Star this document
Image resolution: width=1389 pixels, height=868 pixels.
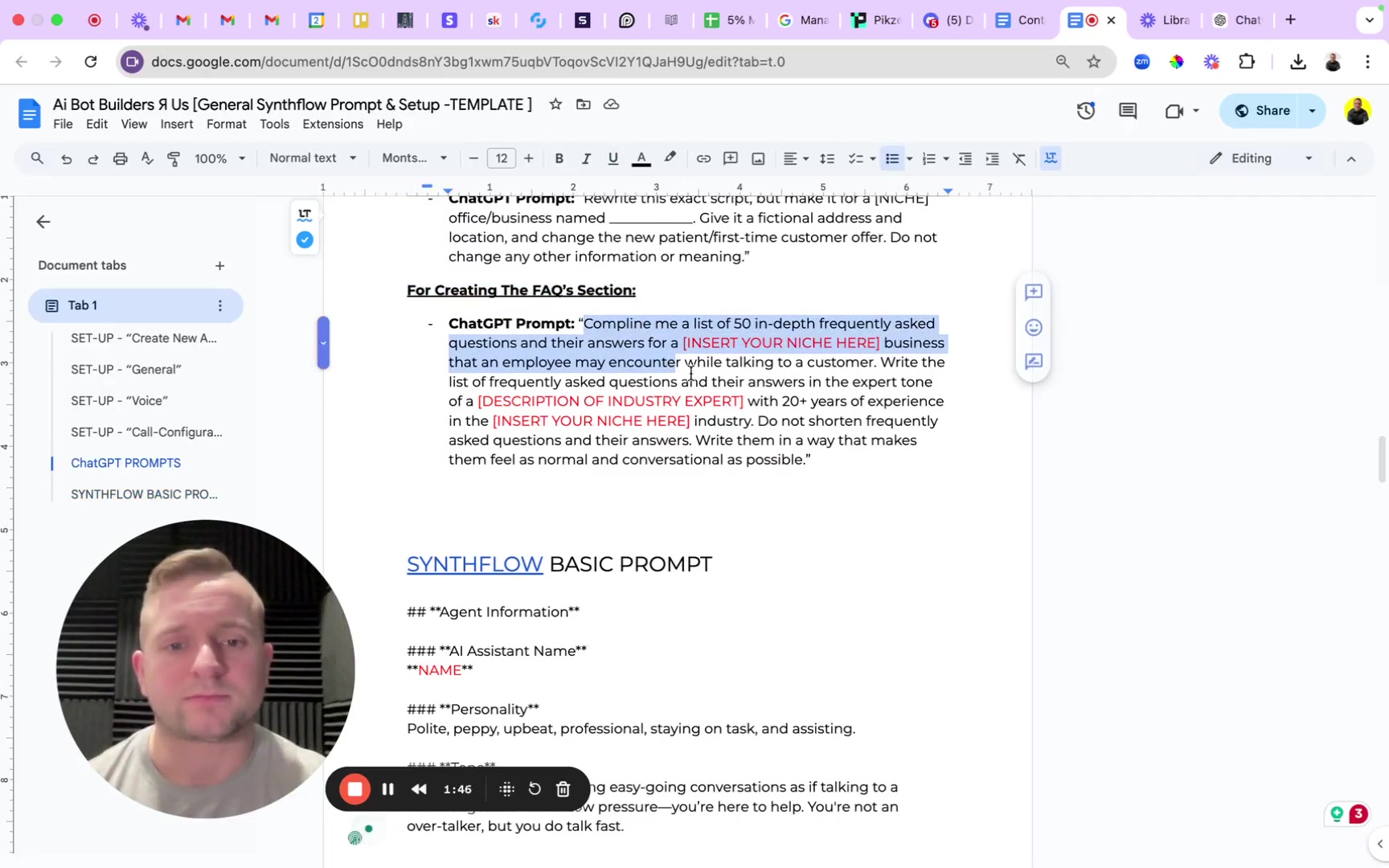pos(555,104)
